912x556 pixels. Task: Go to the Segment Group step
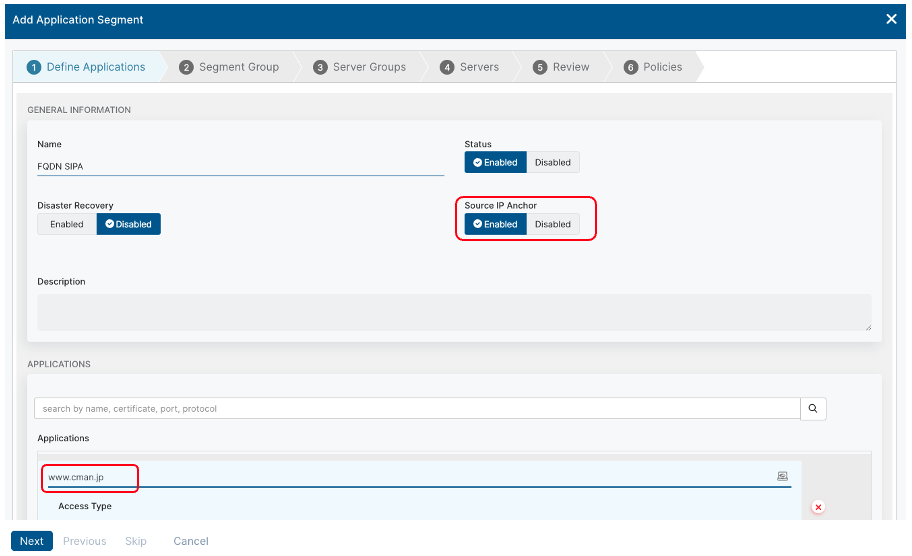(x=229, y=67)
